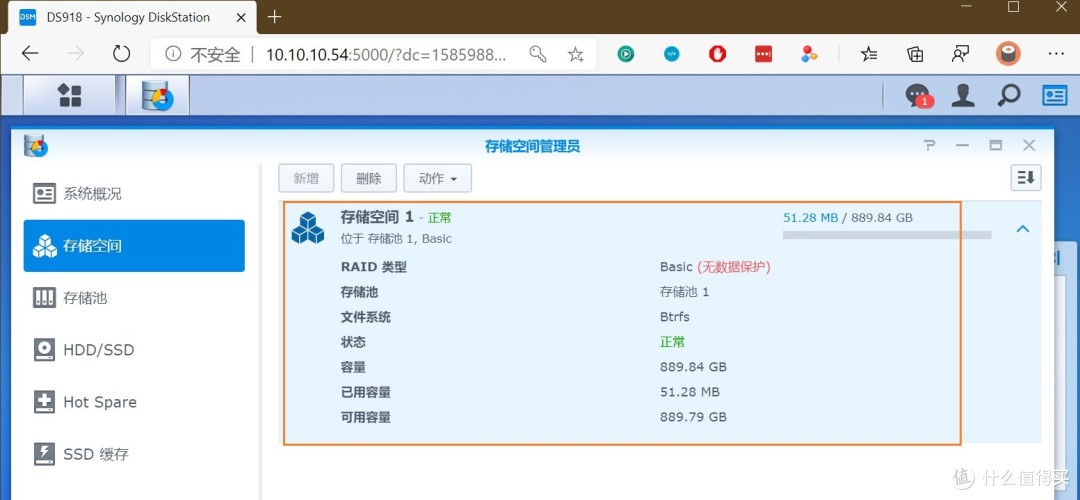Viewport: 1080px width, 500px height.
Task: Open the 动作 dropdown menu
Action: tap(437, 178)
